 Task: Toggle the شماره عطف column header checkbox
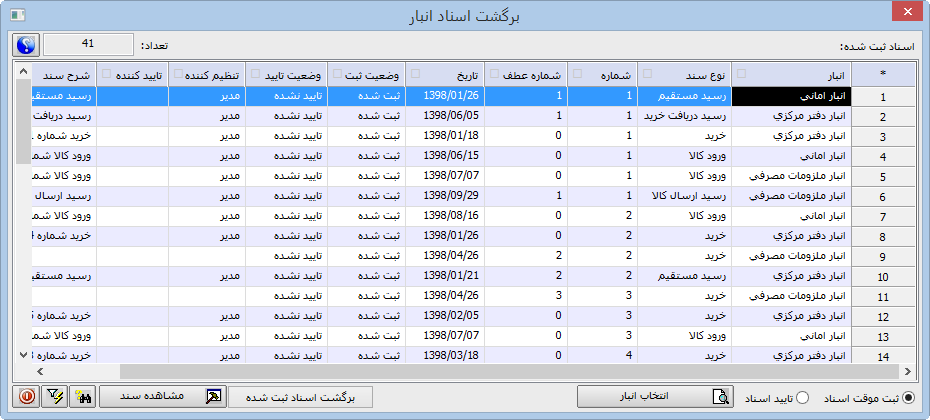[493, 74]
